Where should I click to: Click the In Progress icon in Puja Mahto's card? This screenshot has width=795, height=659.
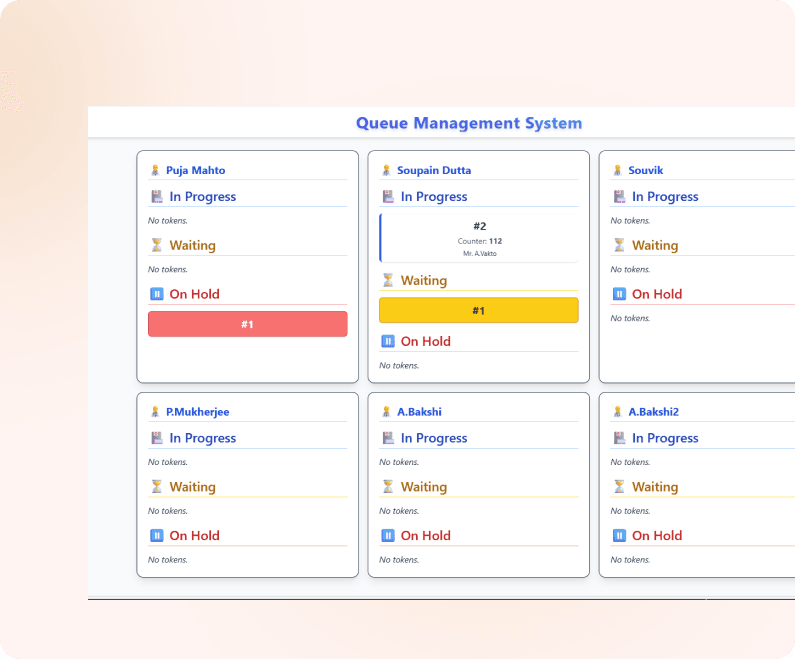[157, 197]
